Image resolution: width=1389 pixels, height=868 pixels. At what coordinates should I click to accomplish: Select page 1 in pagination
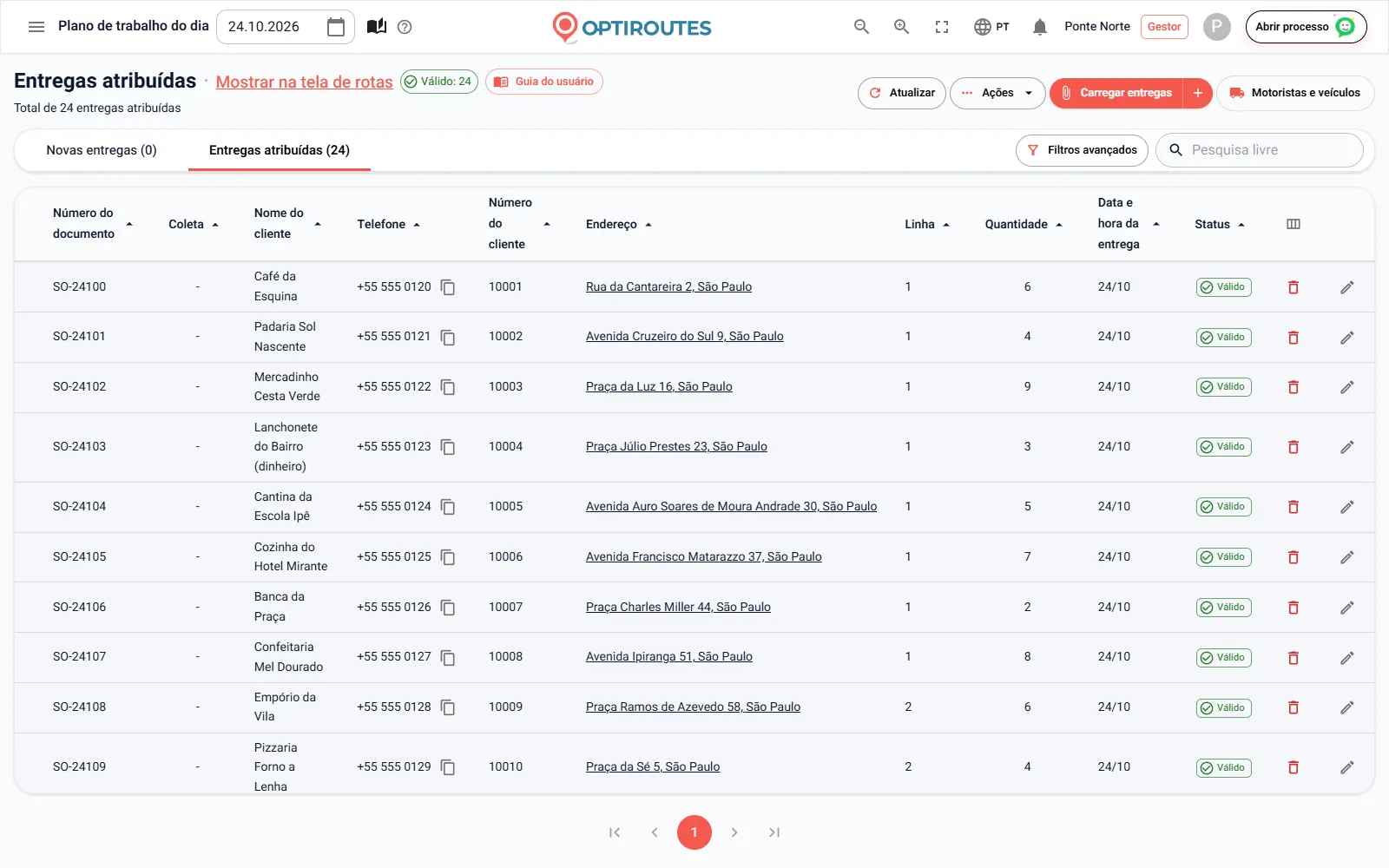(x=694, y=832)
